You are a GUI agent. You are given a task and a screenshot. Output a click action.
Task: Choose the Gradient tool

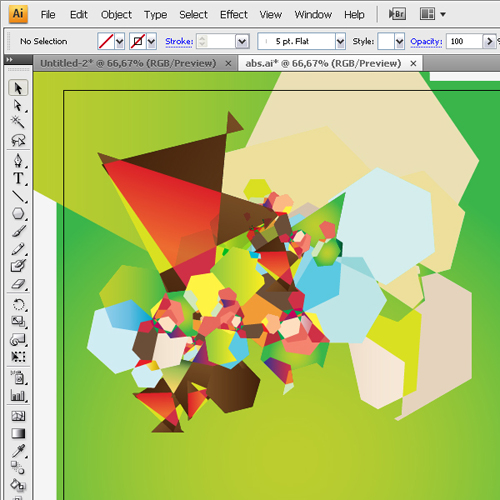click(x=18, y=433)
